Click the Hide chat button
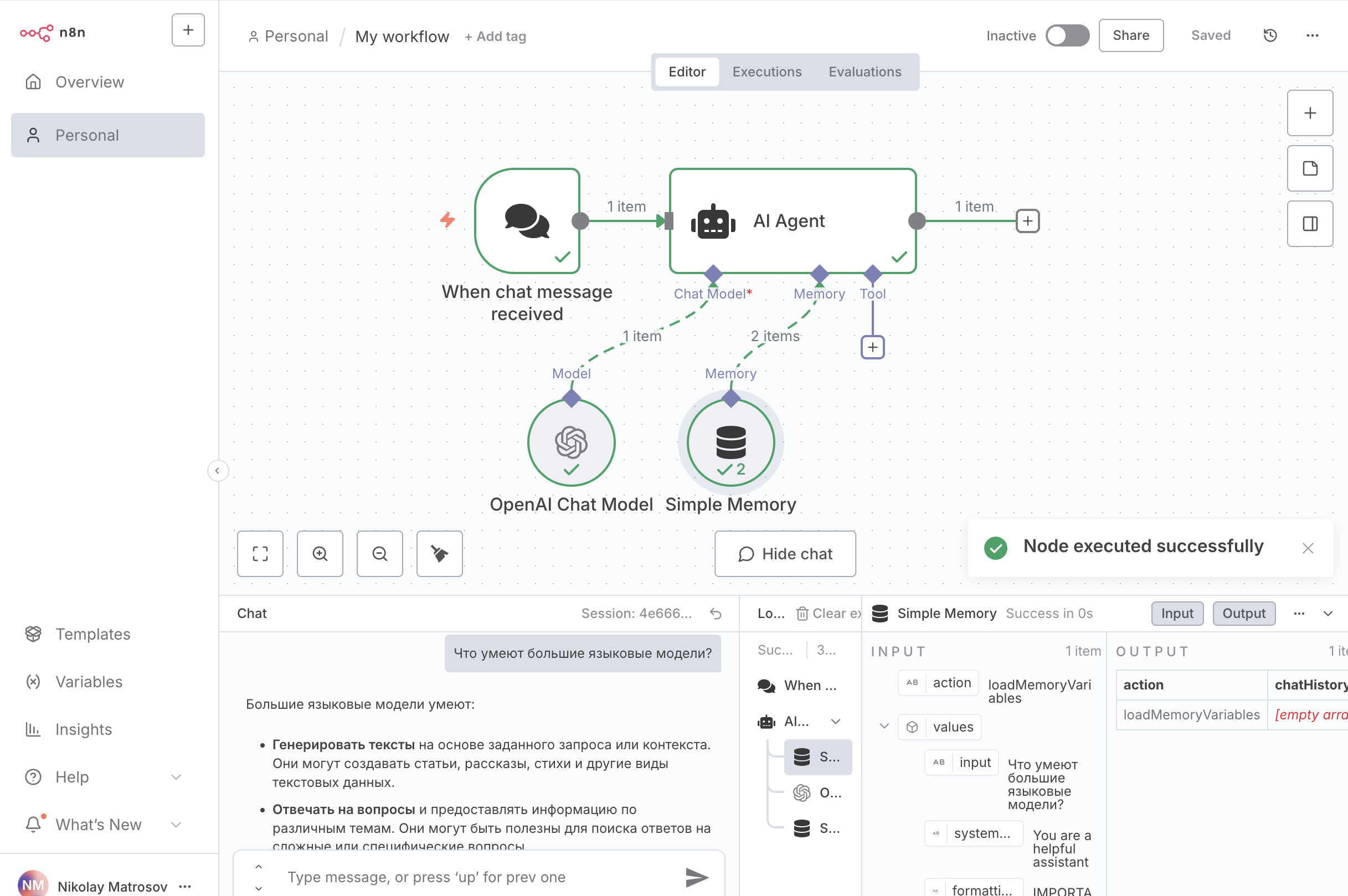The height and width of the screenshot is (896, 1348). 785,554
